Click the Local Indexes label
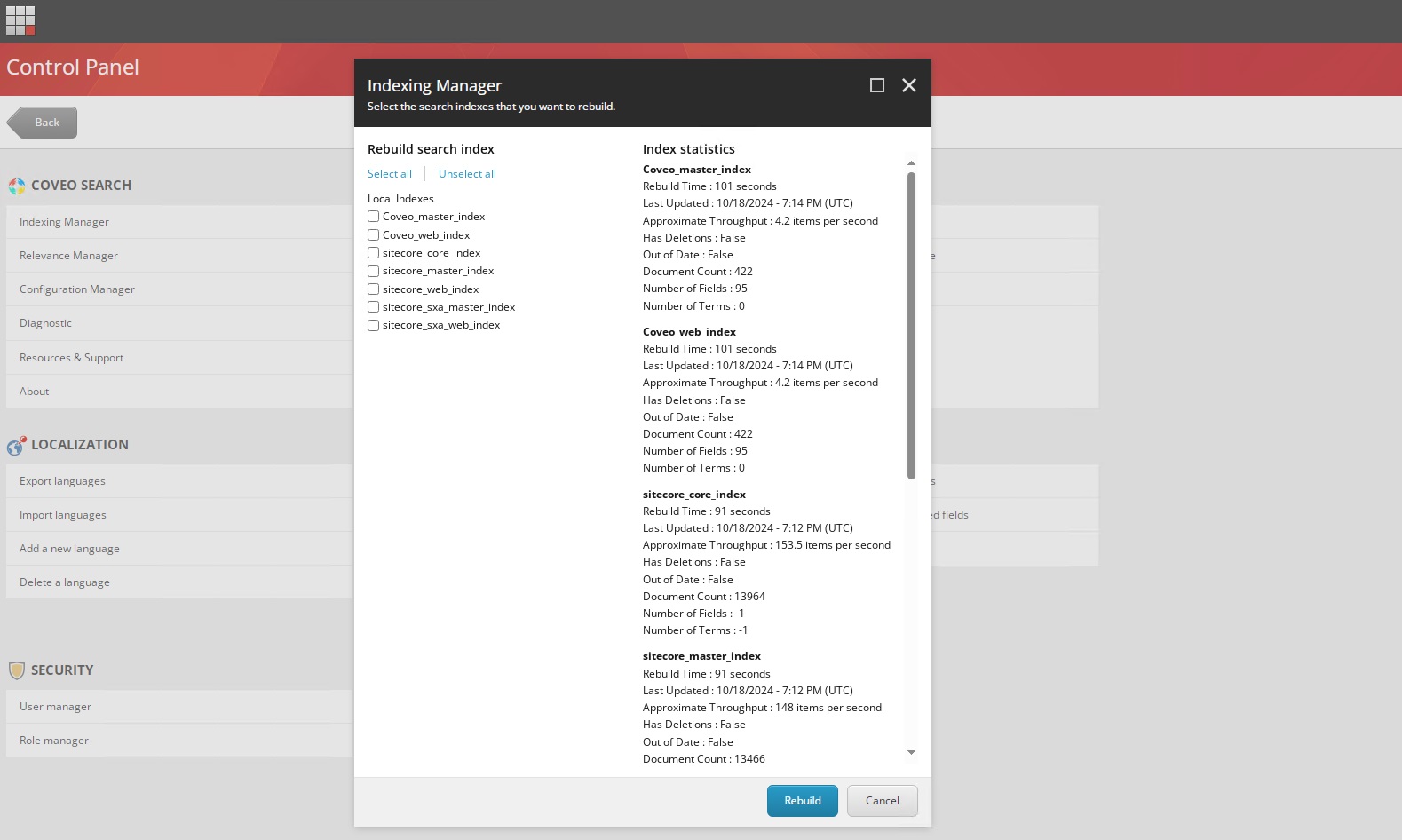 (x=400, y=199)
